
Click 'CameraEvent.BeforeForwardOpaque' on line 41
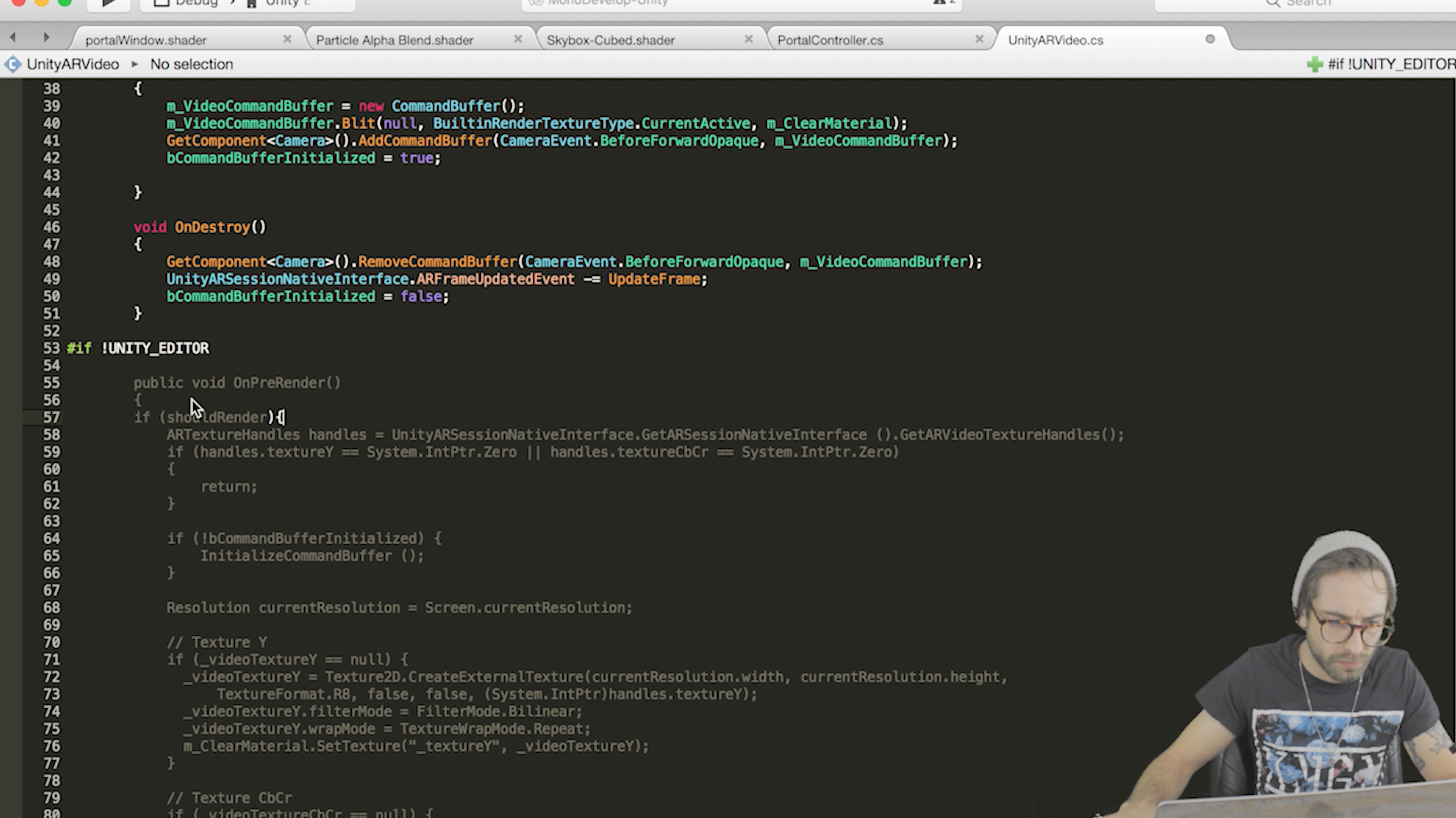click(629, 141)
